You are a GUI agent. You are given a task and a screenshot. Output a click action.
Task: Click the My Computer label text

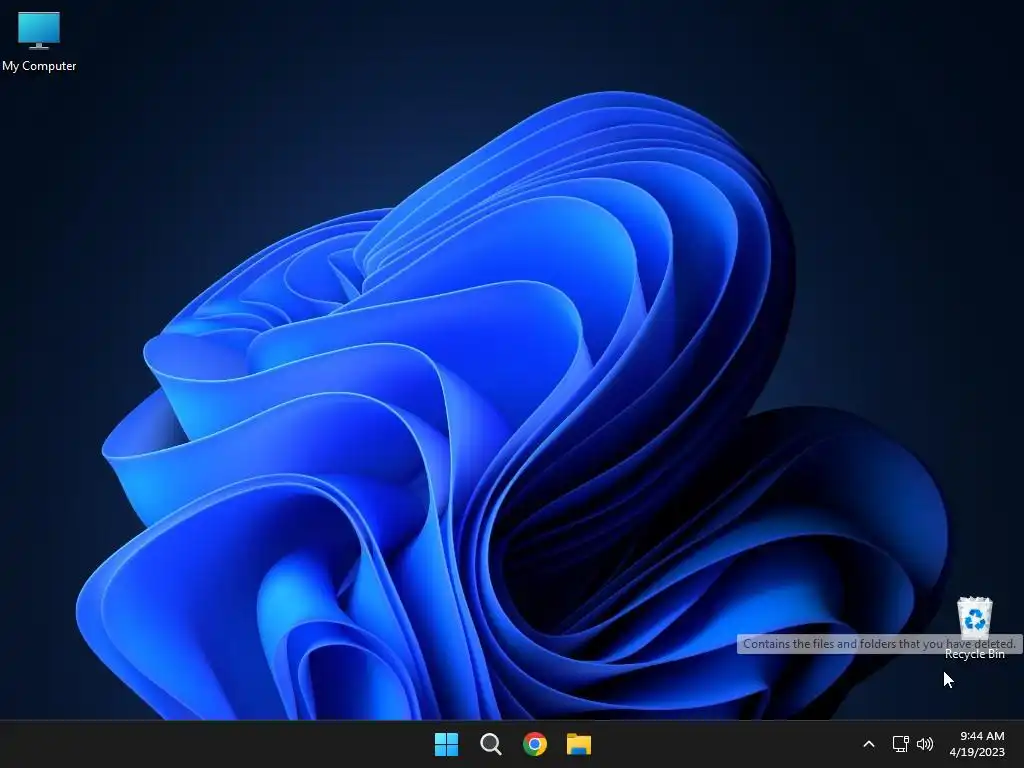pos(39,66)
